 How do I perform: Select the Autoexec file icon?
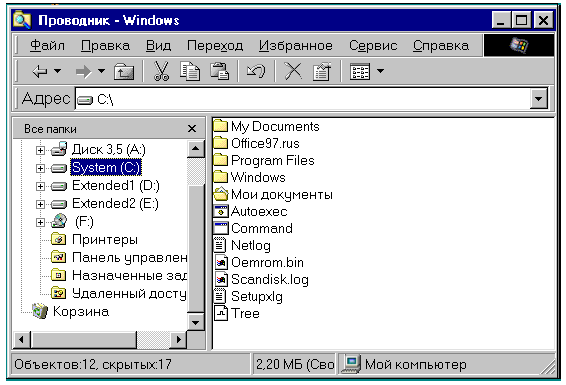(x=221, y=211)
